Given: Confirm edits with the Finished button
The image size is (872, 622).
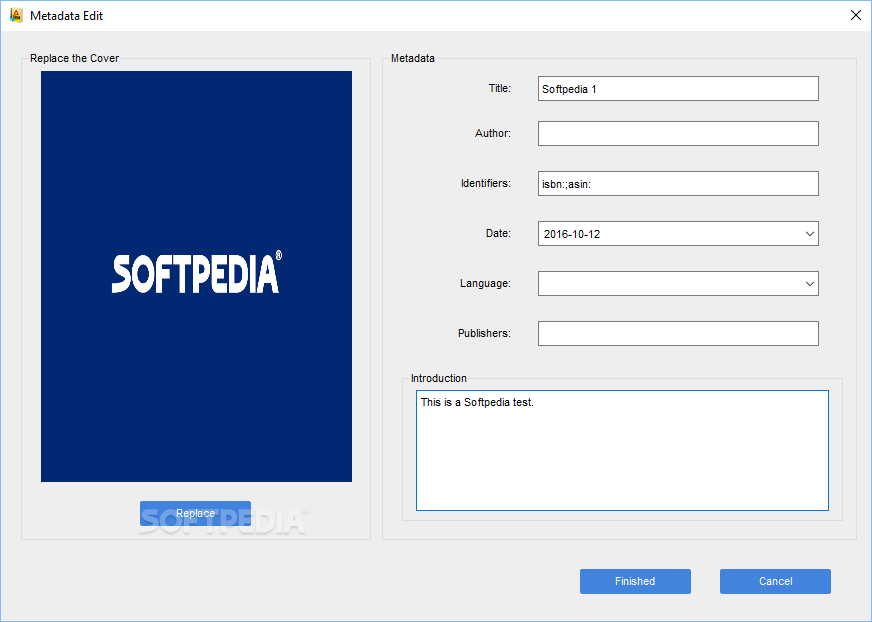Looking at the screenshot, I should [x=635, y=581].
